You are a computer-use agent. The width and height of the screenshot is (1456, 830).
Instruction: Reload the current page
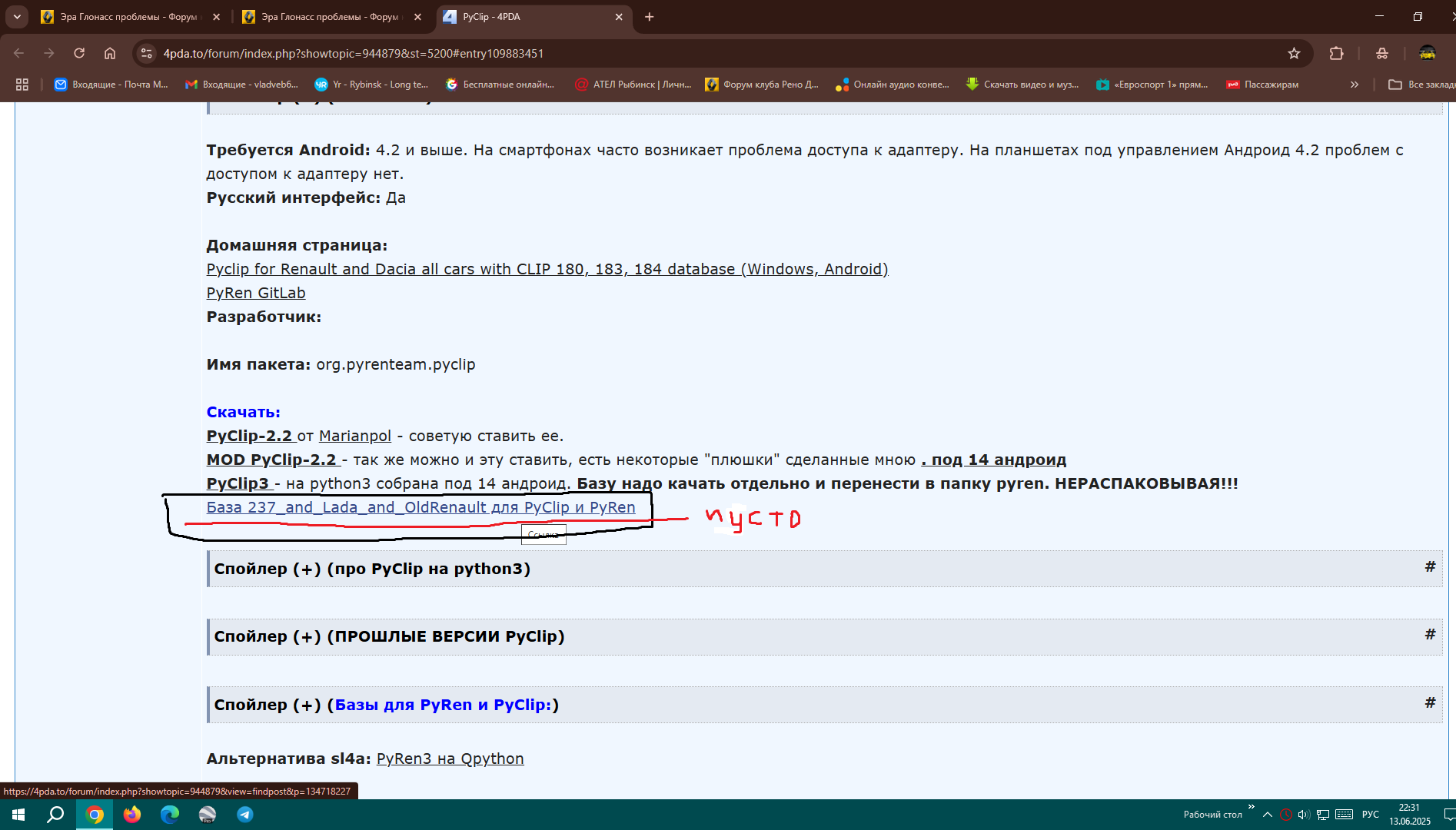(79, 53)
